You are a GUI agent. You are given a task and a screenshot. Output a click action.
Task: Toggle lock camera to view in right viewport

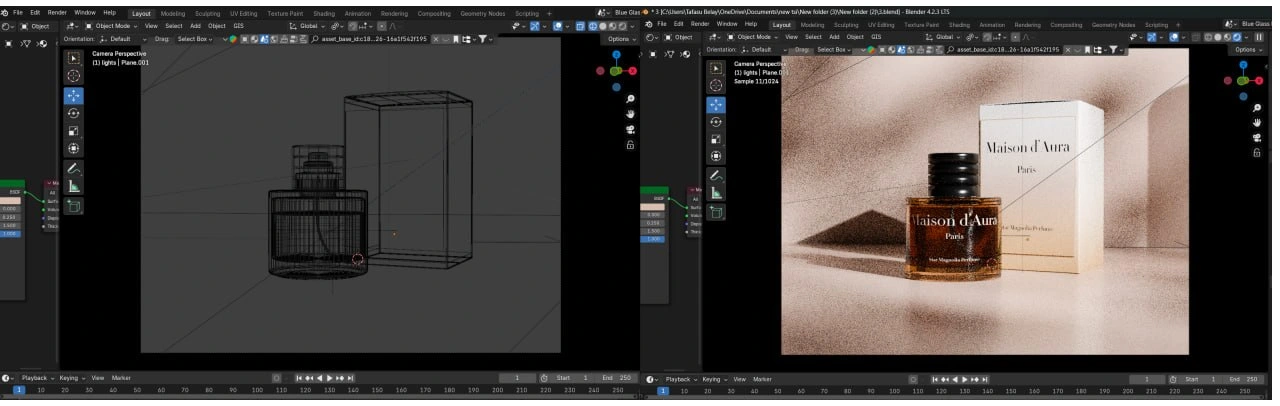[x=1257, y=153]
